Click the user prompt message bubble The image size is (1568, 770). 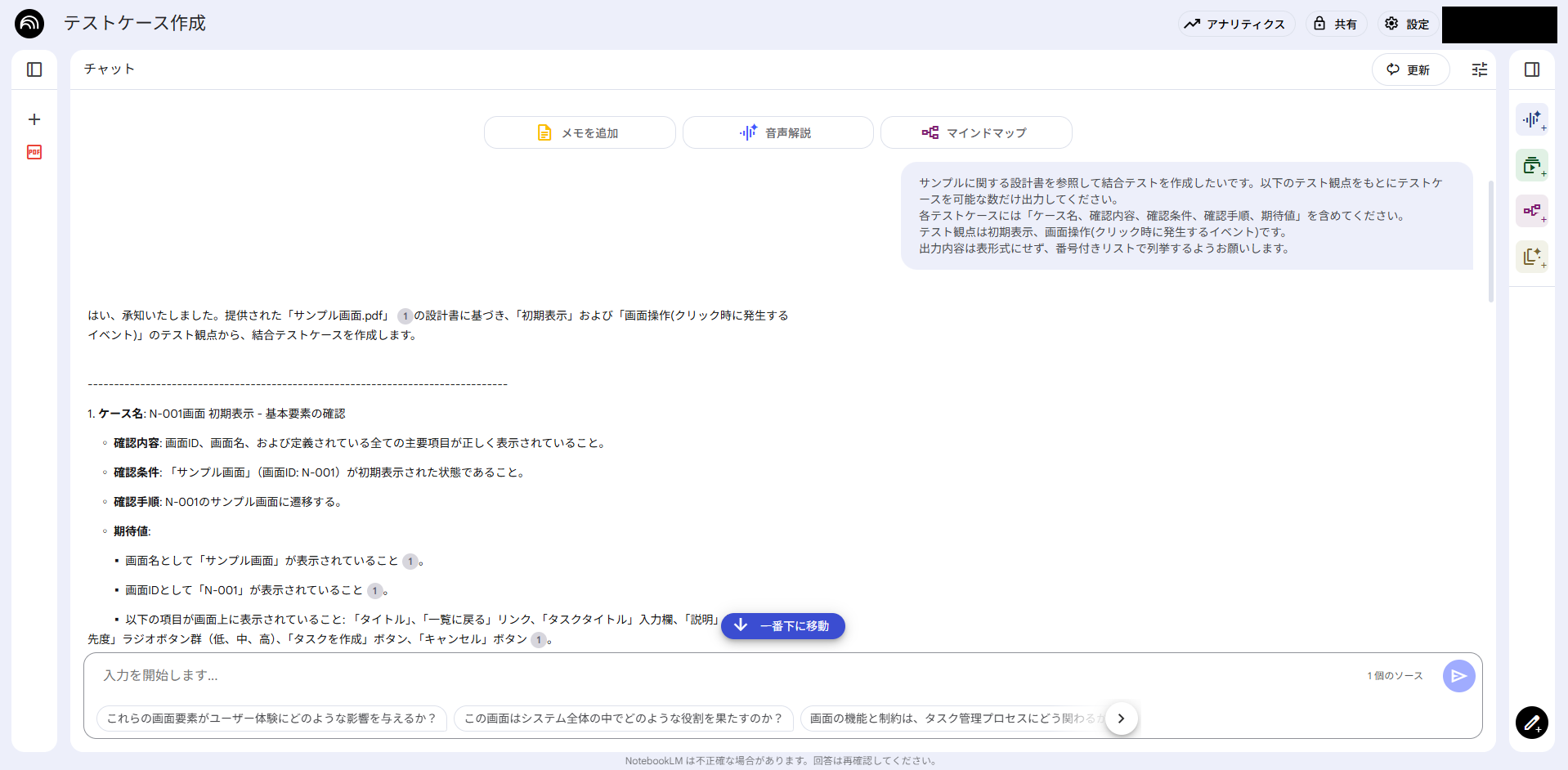[1187, 216]
